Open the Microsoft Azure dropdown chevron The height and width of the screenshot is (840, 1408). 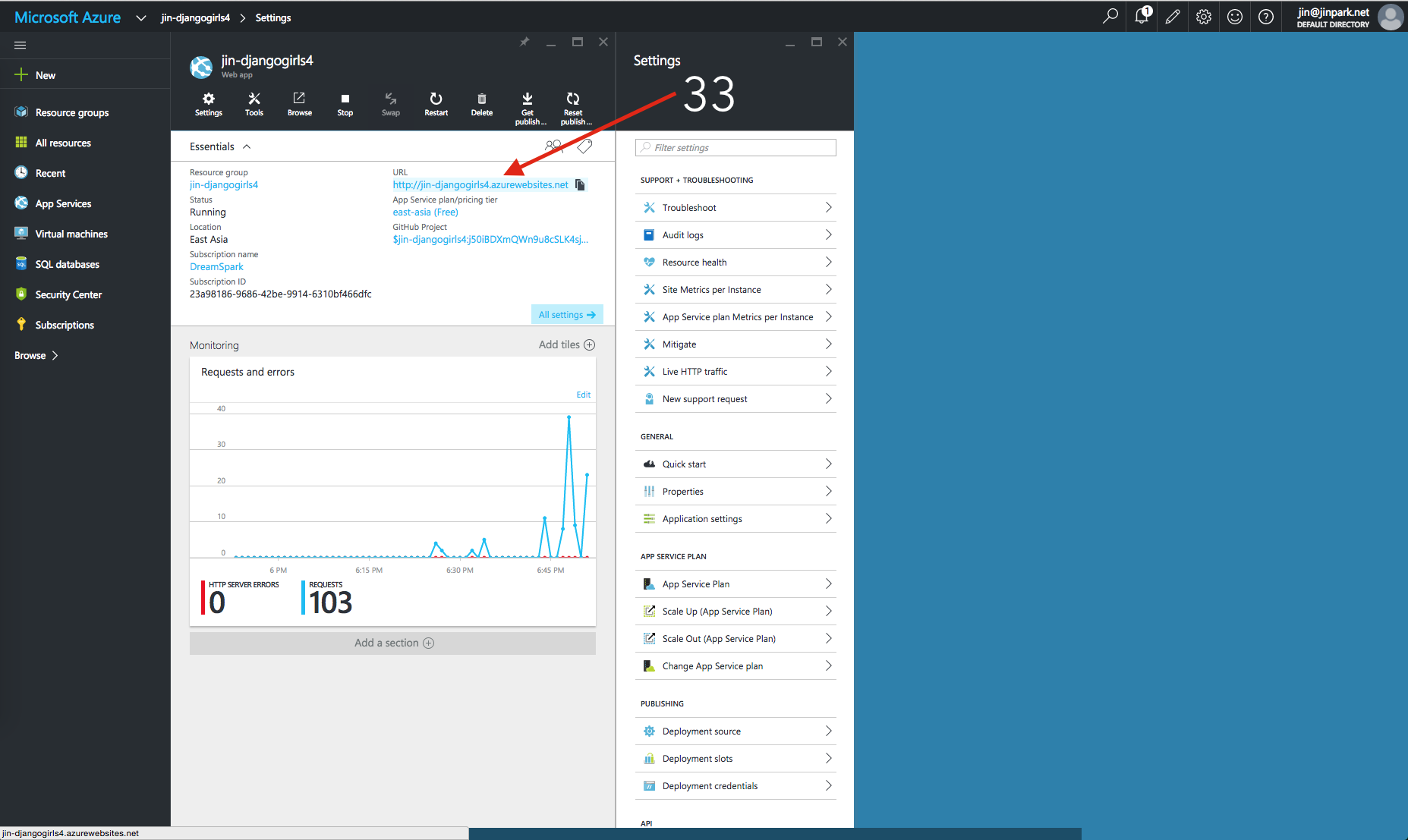pos(140,17)
